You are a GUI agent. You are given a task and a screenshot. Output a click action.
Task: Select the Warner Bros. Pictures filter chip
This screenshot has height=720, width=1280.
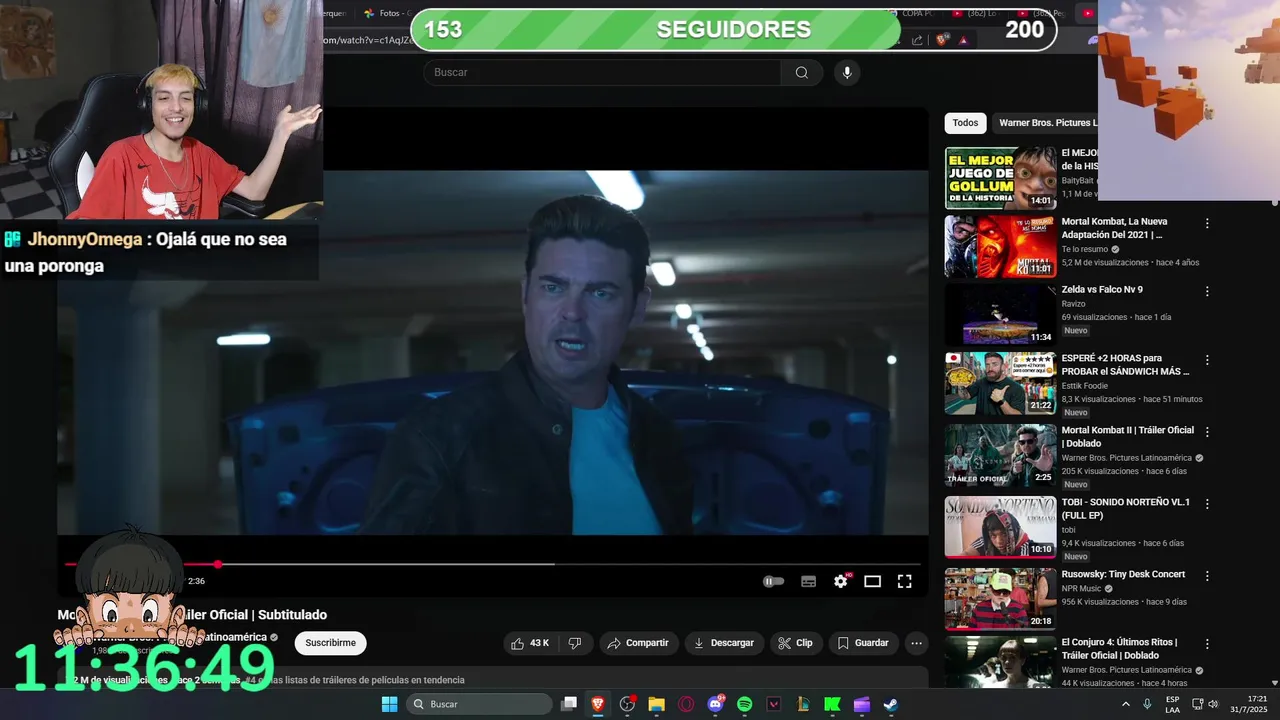coord(1045,123)
